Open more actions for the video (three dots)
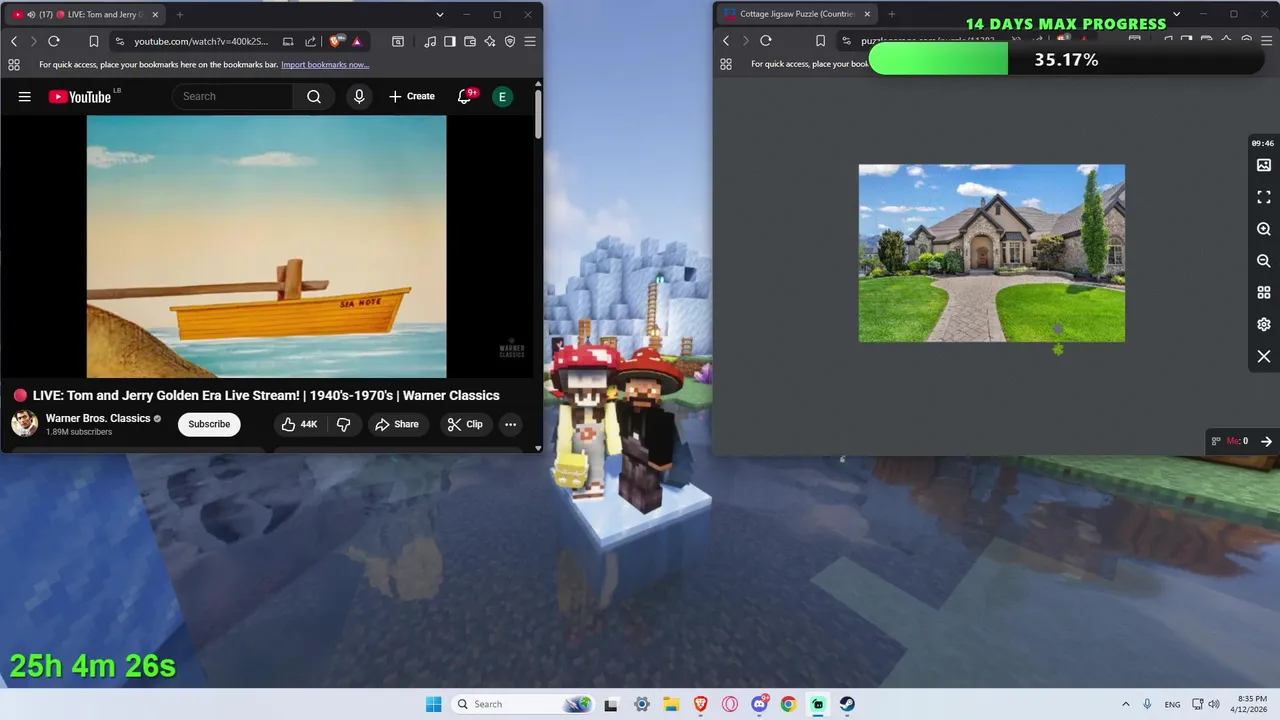1280x720 pixels. click(510, 424)
